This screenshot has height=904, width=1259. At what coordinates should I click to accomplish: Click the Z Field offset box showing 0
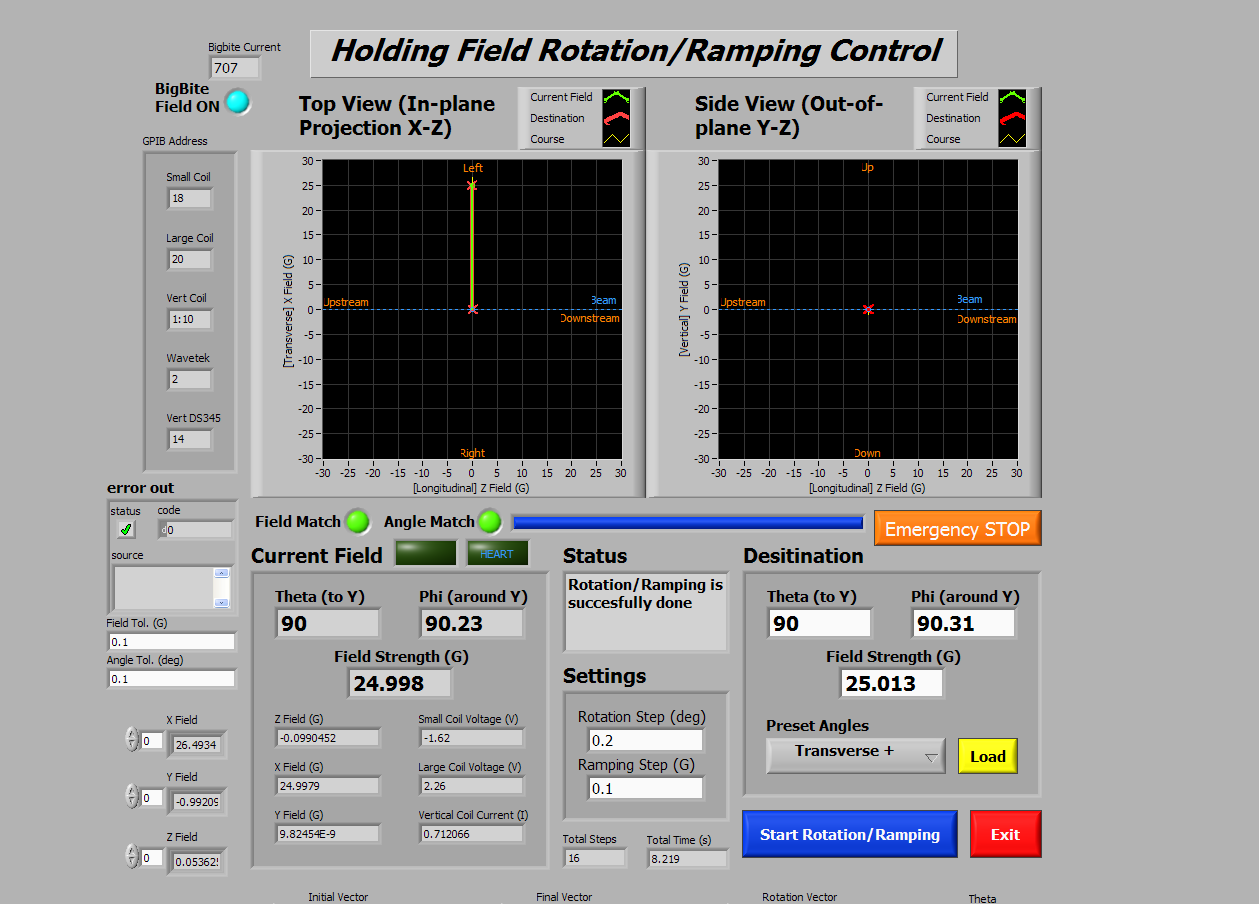[x=151, y=858]
